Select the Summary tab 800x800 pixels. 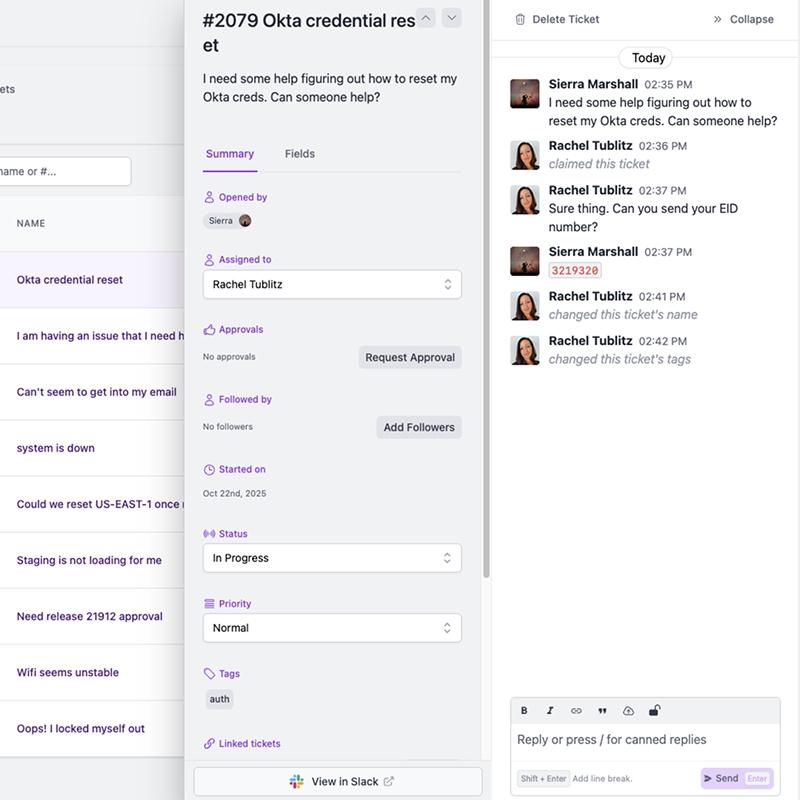[230, 154]
